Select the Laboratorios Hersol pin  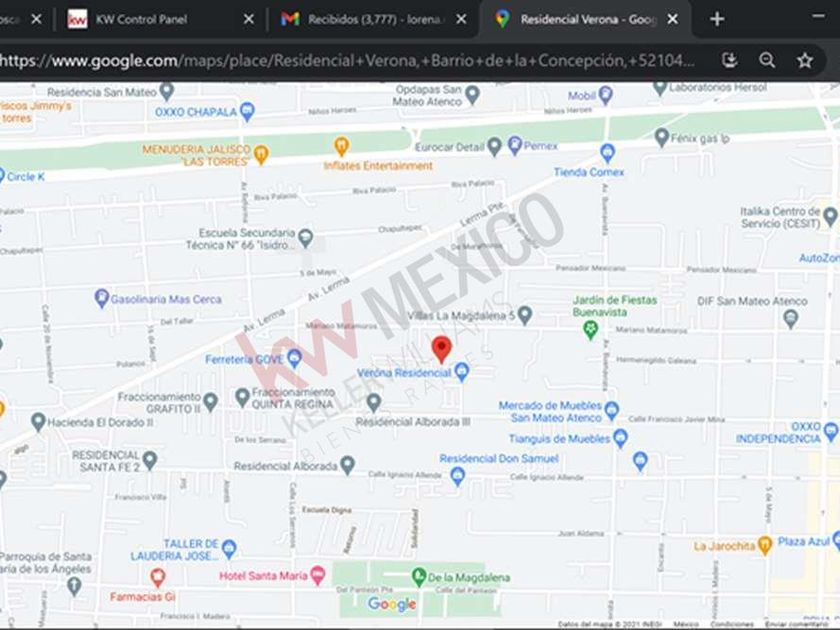(x=660, y=88)
